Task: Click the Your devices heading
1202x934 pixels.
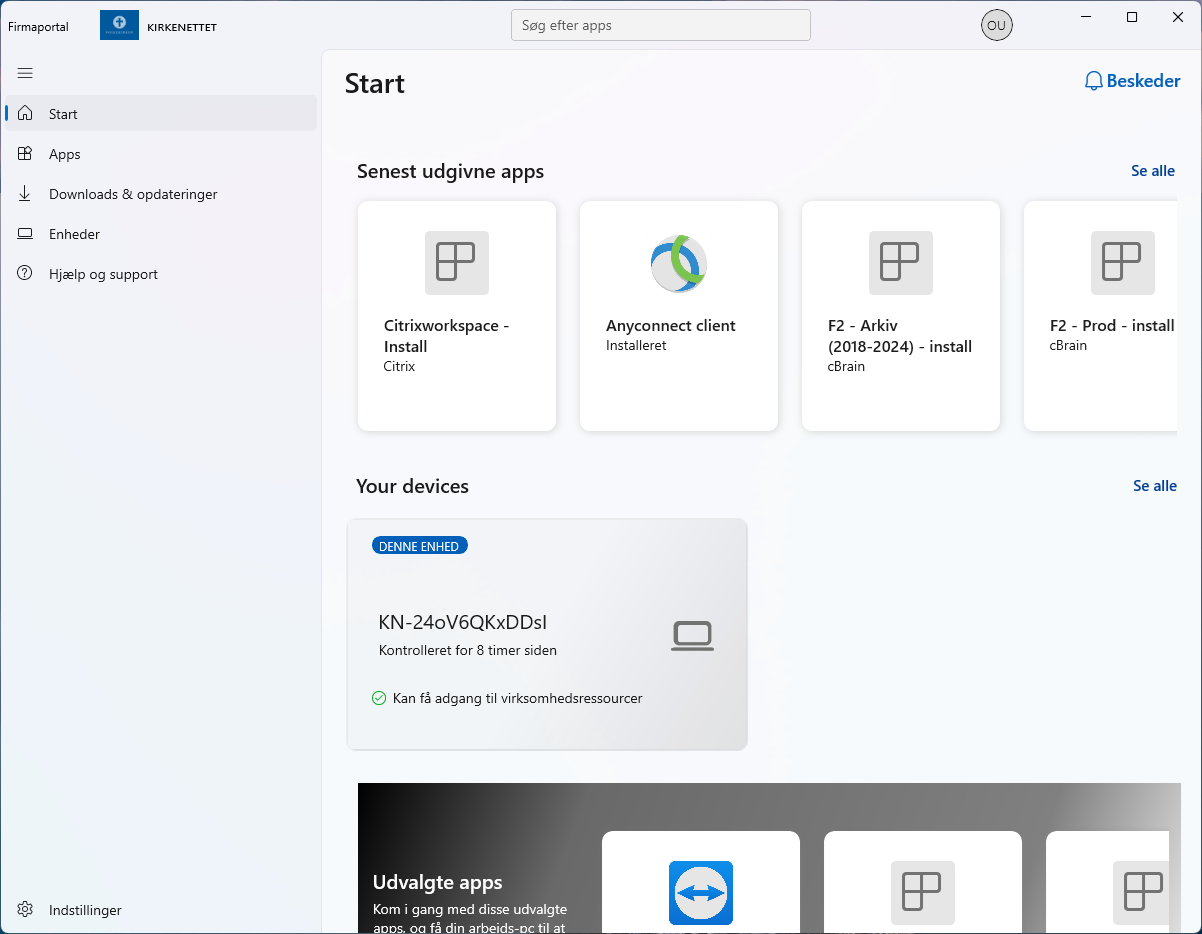Action: [x=412, y=486]
